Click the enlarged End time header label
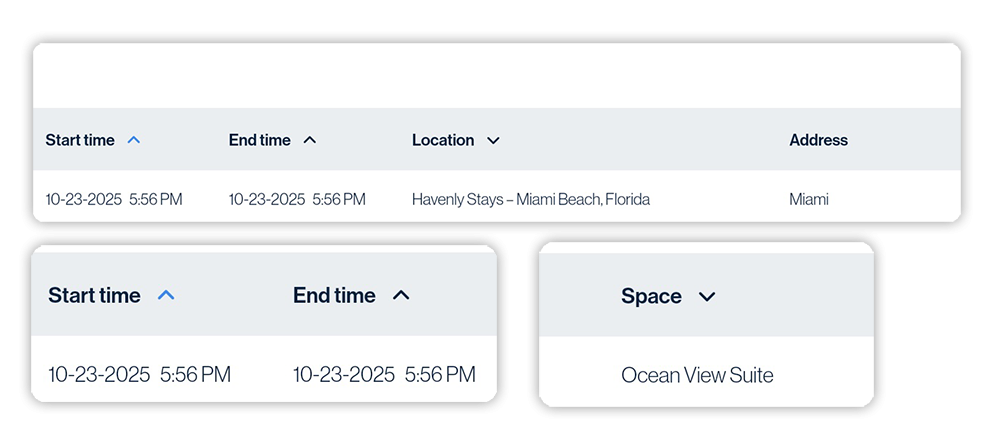 coord(334,296)
